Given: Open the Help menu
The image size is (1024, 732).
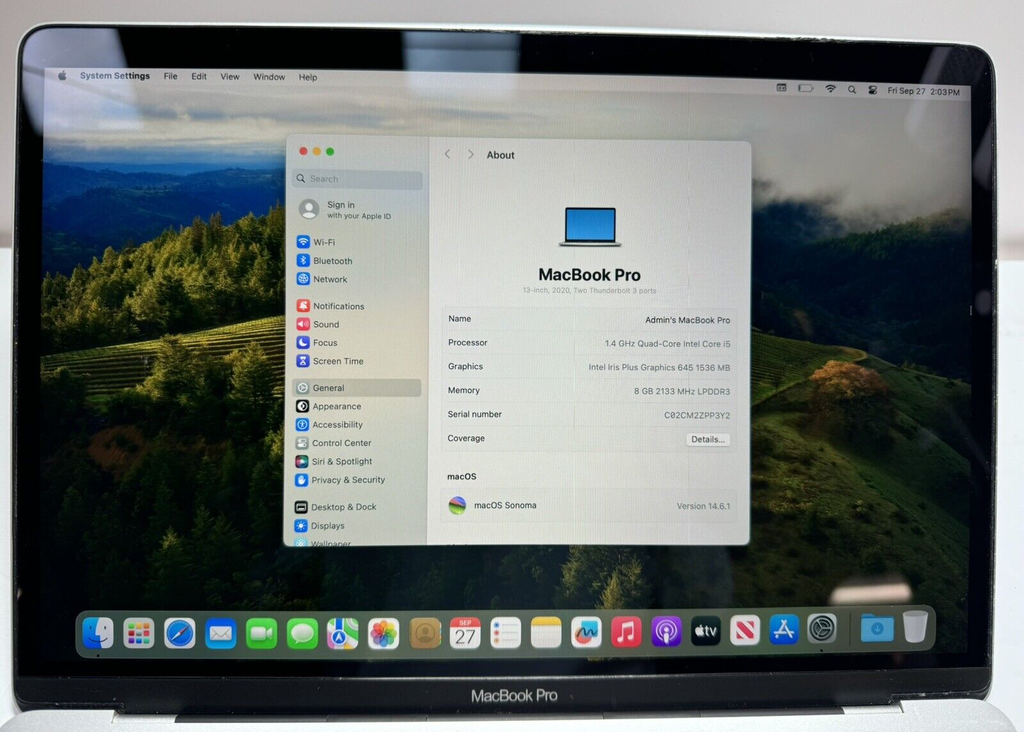Looking at the screenshot, I should (x=308, y=77).
